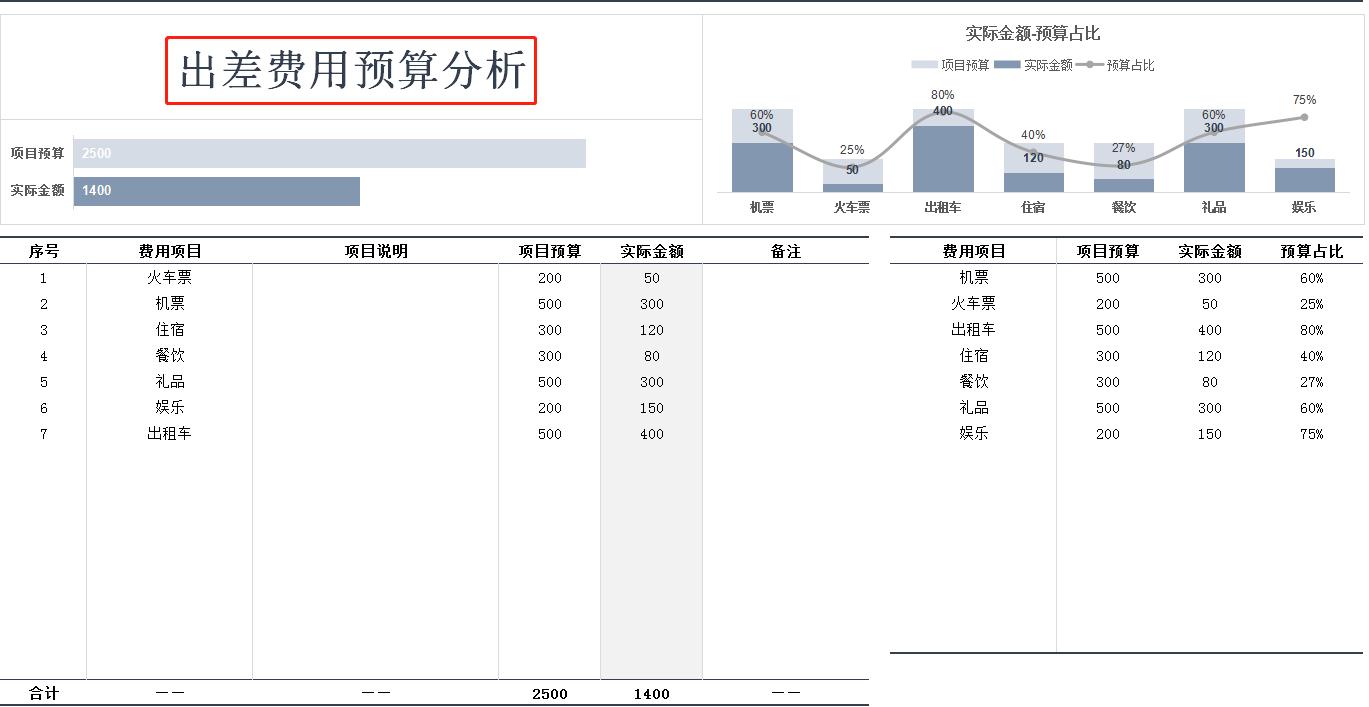Select the 预算占比 header in right table
This screenshot has width=1369, height=707.
click(1313, 251)
